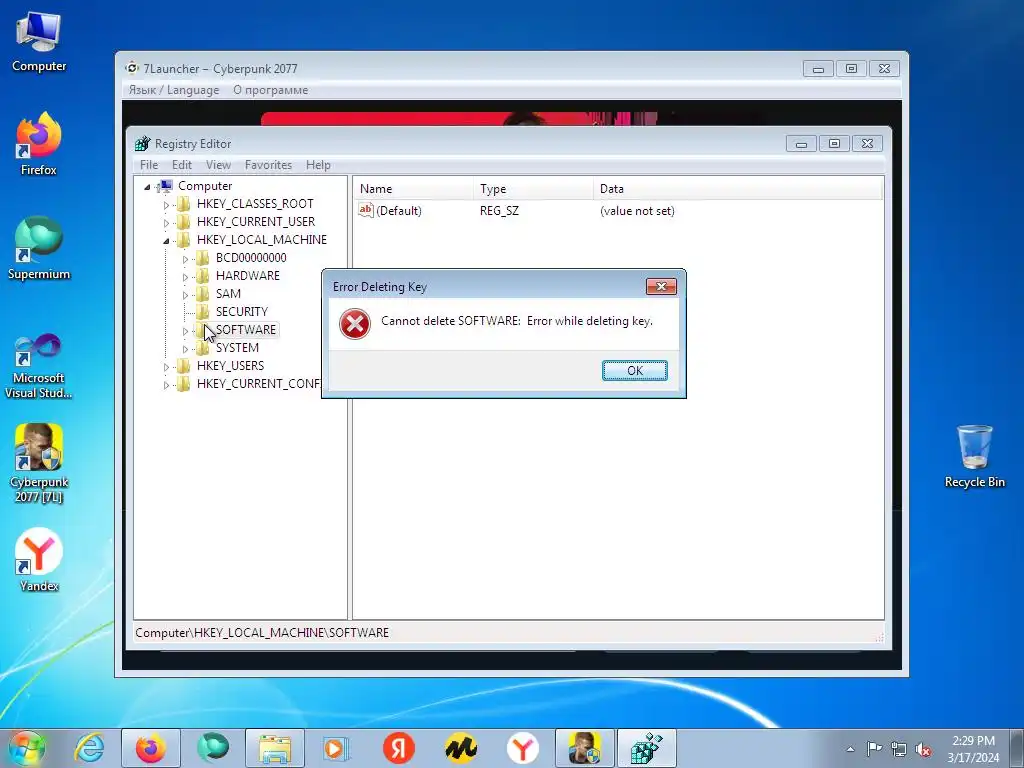1024x768 pixels.
Task: Open Cyberpunk 2077 [7L] desktop shortcut
Action: (x=39, y=463)
